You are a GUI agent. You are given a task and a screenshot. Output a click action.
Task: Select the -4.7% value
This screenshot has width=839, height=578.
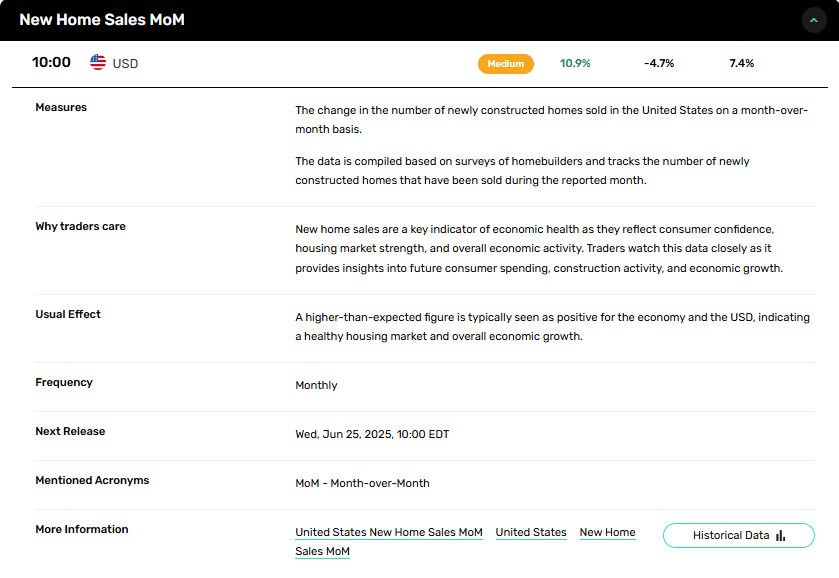(x=659, y=63)
